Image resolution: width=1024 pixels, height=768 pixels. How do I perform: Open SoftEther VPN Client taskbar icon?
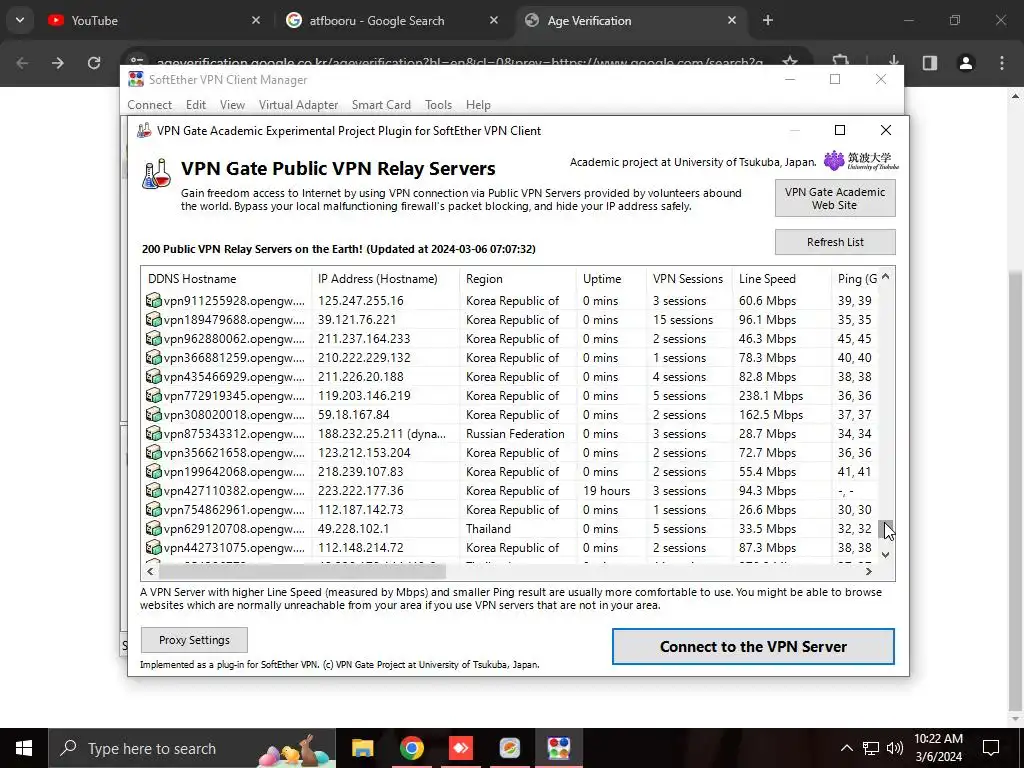pos(559,748)
